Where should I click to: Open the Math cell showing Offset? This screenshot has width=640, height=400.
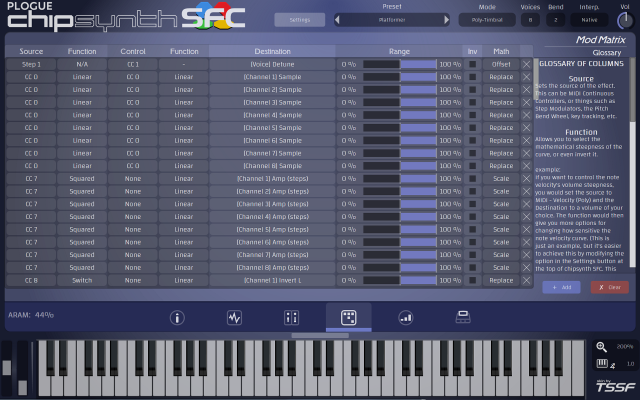[501, 64]
